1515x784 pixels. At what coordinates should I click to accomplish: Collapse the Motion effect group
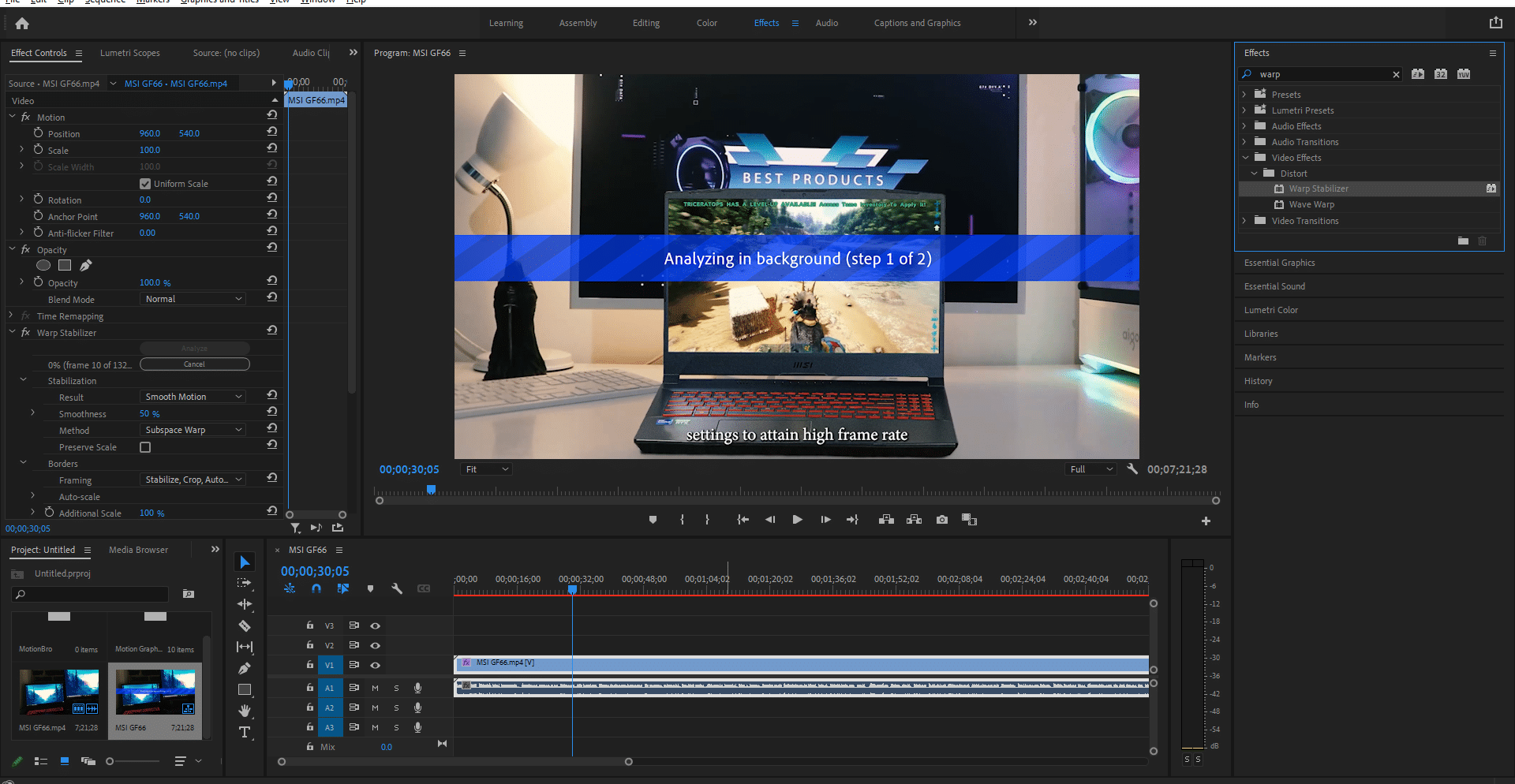[13, 117]
